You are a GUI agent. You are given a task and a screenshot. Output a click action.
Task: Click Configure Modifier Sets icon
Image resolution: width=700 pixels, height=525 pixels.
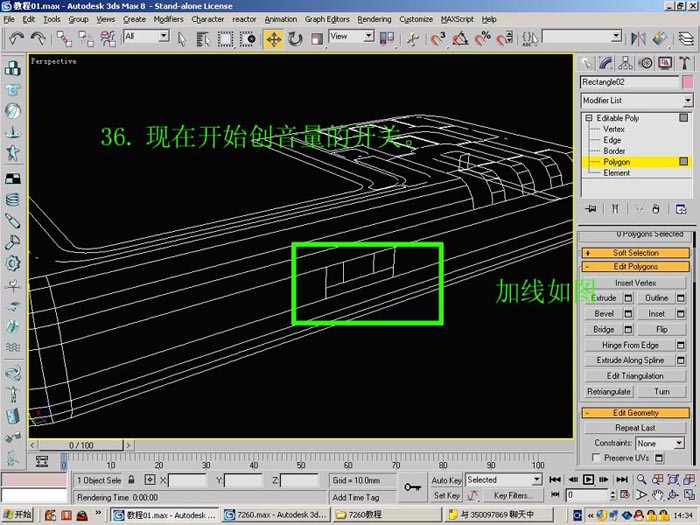681,209
